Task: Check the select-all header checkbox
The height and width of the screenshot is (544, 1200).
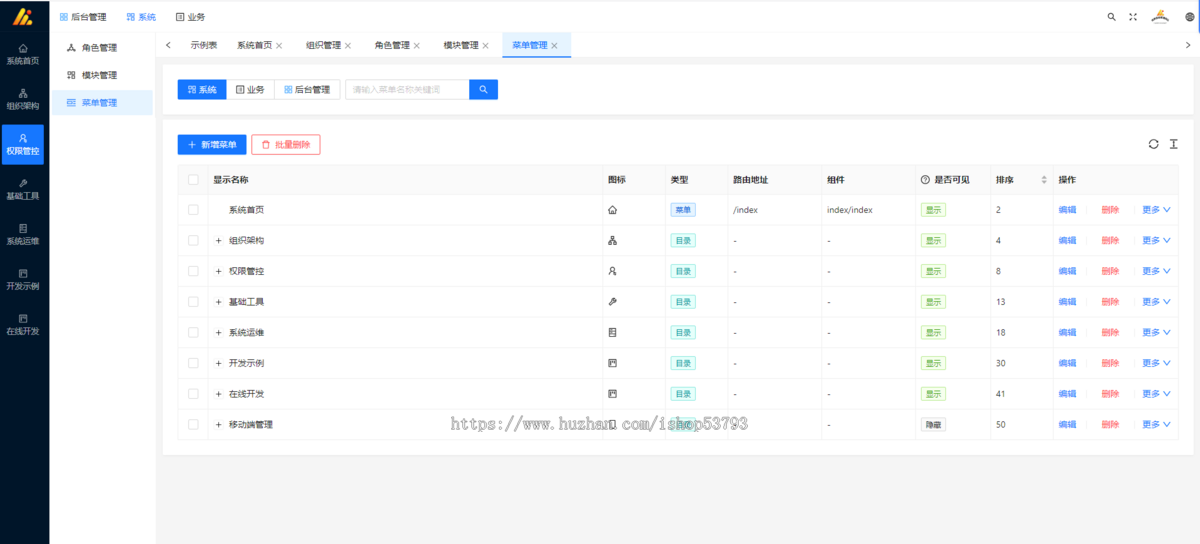Action: click(193, 180)
